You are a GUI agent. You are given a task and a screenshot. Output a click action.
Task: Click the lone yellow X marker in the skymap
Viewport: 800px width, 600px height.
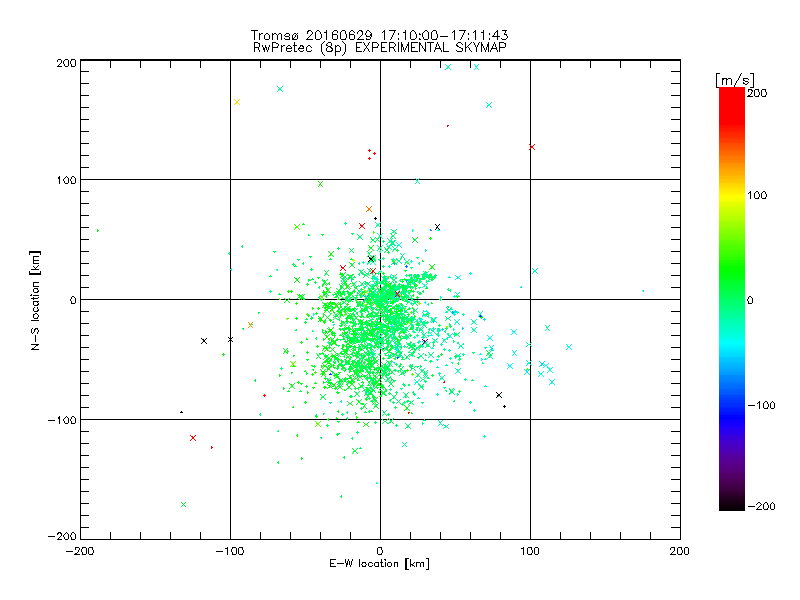click(237, 102)
